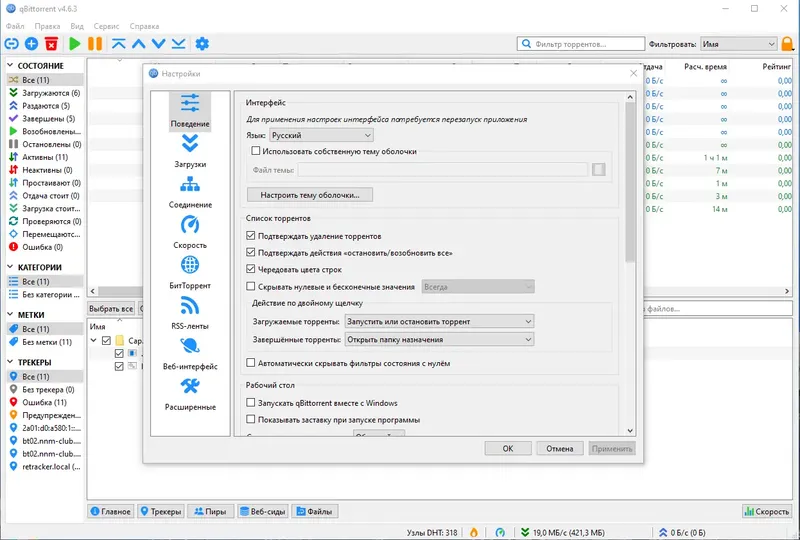Select Загружаются (6) status filter
The height and width of the screenshot is (540, 800).
point(45,93)
